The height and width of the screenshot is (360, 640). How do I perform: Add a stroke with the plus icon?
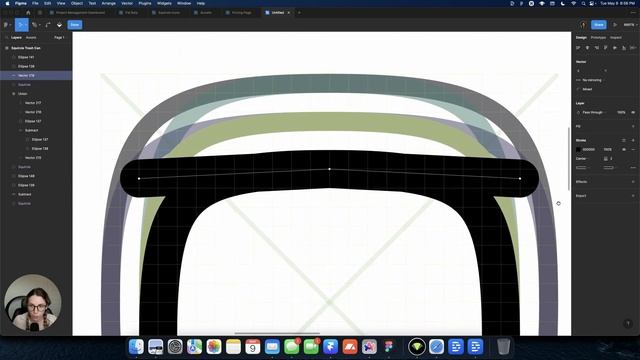click(x=633, y=140)
